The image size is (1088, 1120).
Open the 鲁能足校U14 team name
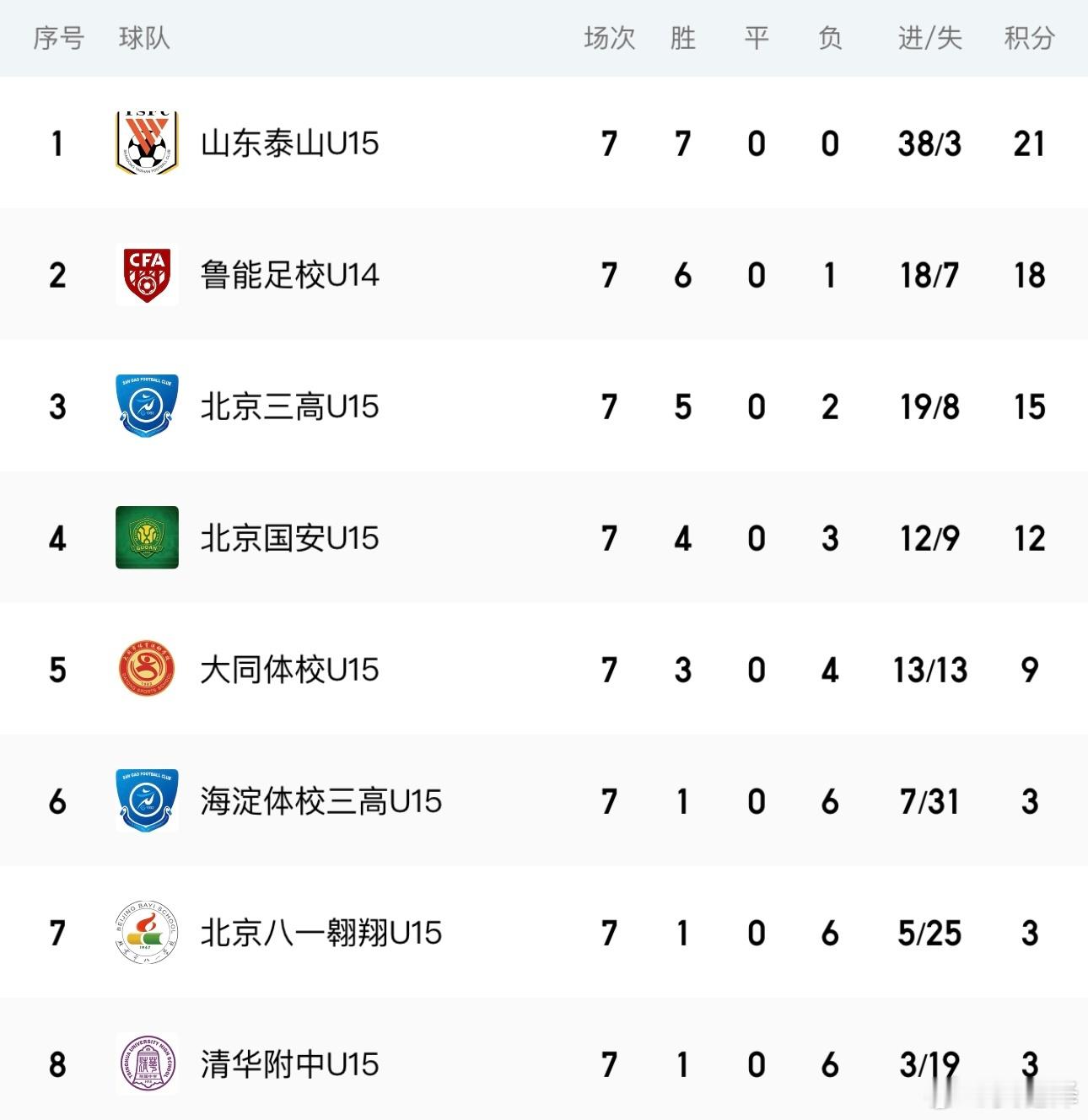(x=289, y=275)
